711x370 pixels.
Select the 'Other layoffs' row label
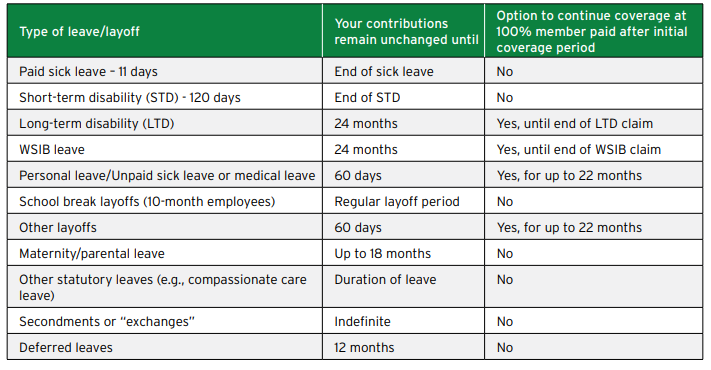165,227
